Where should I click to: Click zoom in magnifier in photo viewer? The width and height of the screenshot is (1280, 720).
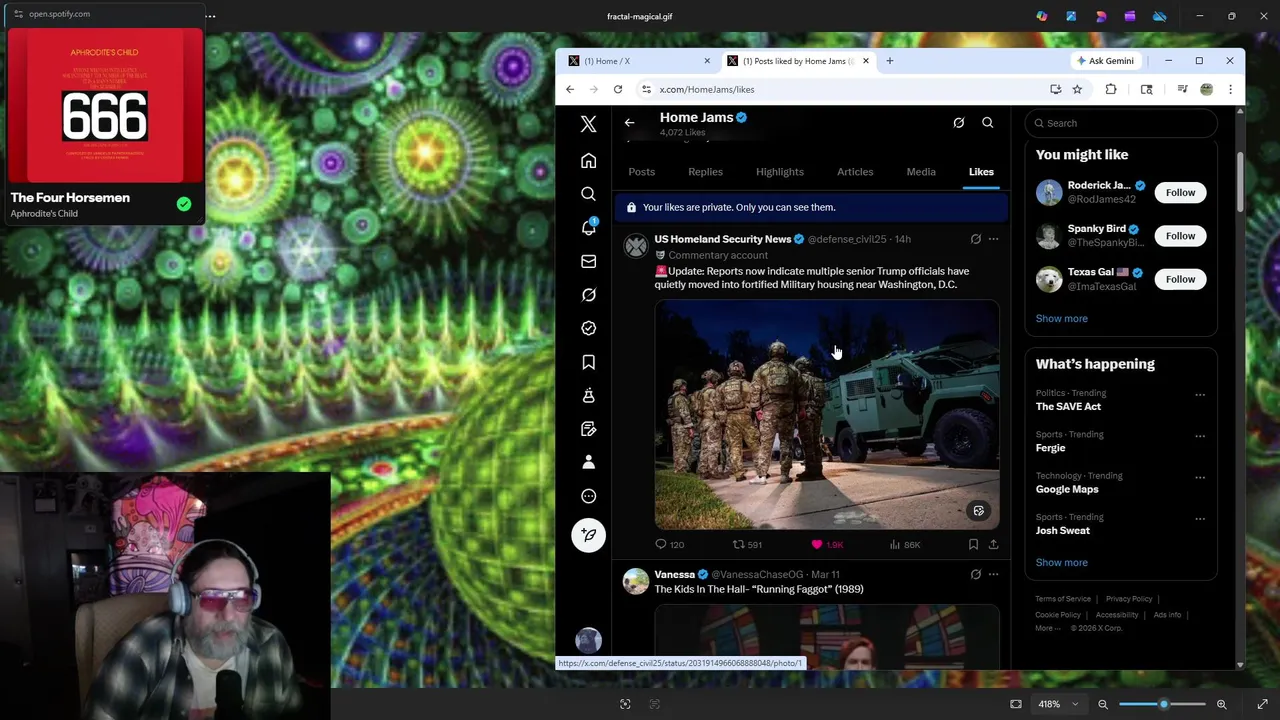[x=1221, y=704]
